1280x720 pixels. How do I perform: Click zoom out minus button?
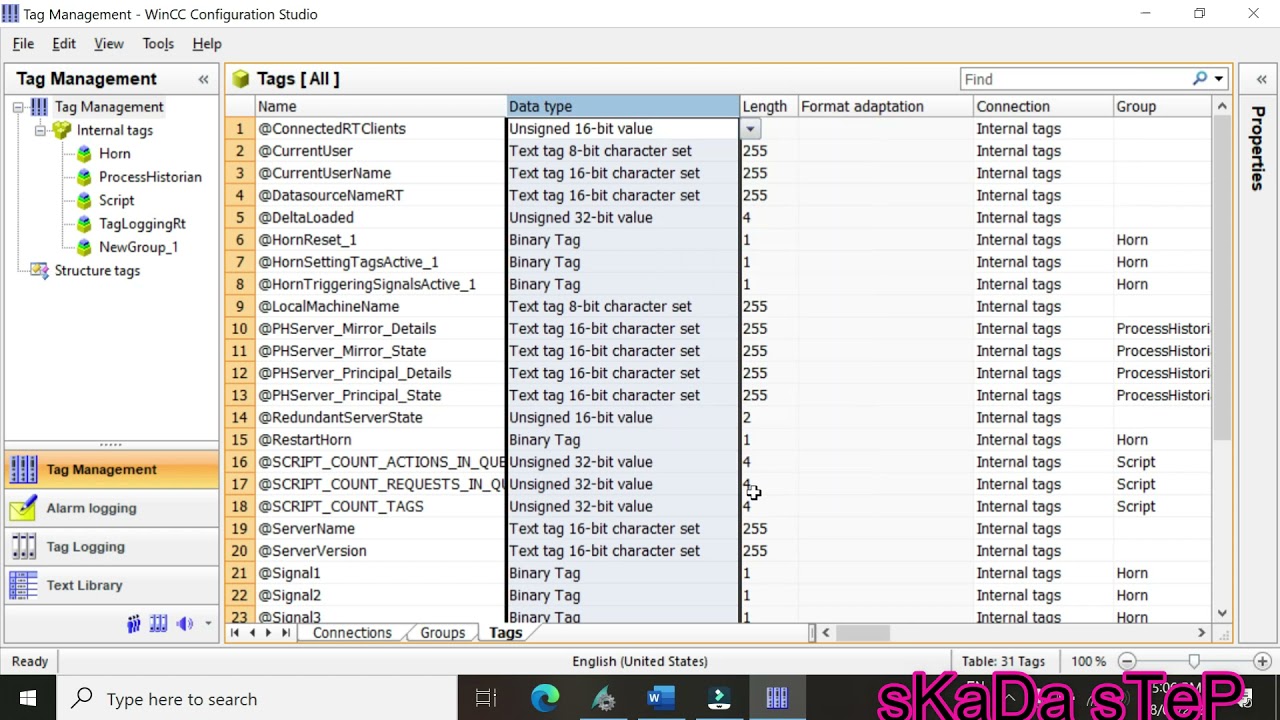point(1127,661)
